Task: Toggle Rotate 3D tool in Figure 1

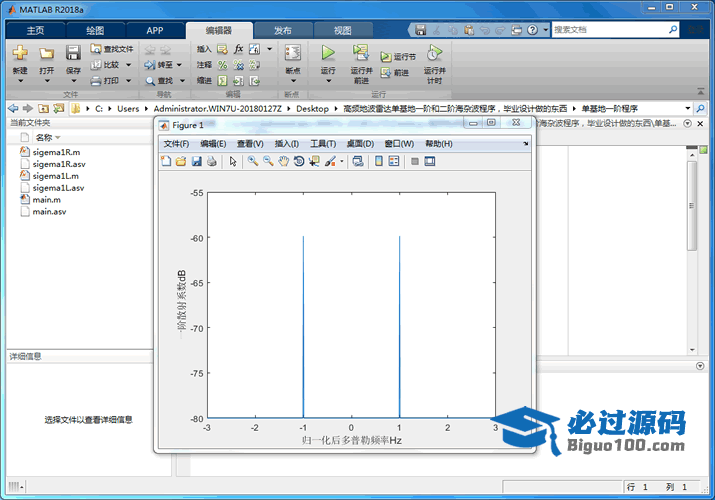Action: click(x=299, y=161)
